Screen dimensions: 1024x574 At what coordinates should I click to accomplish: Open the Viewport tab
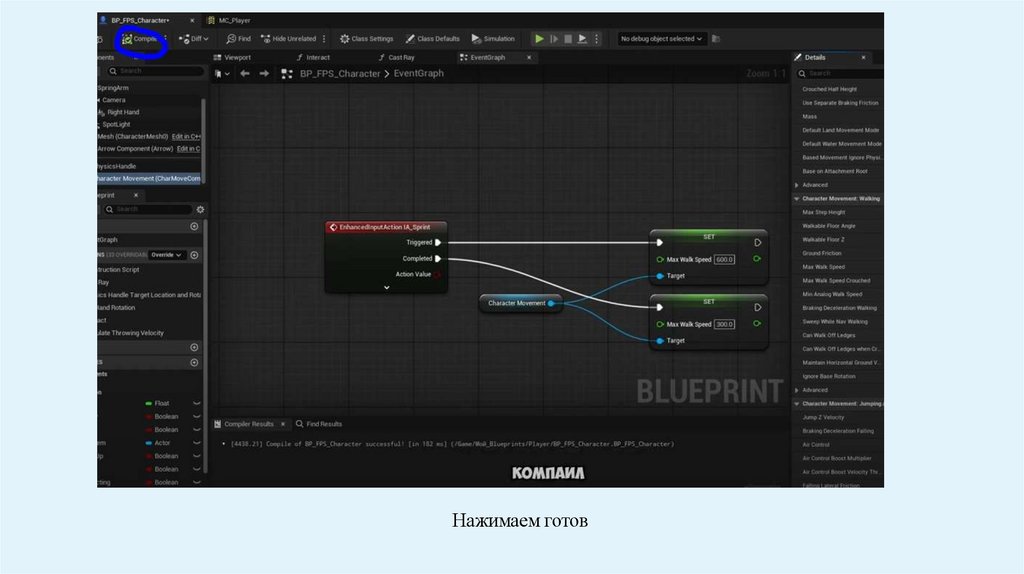tap(232, 57)
